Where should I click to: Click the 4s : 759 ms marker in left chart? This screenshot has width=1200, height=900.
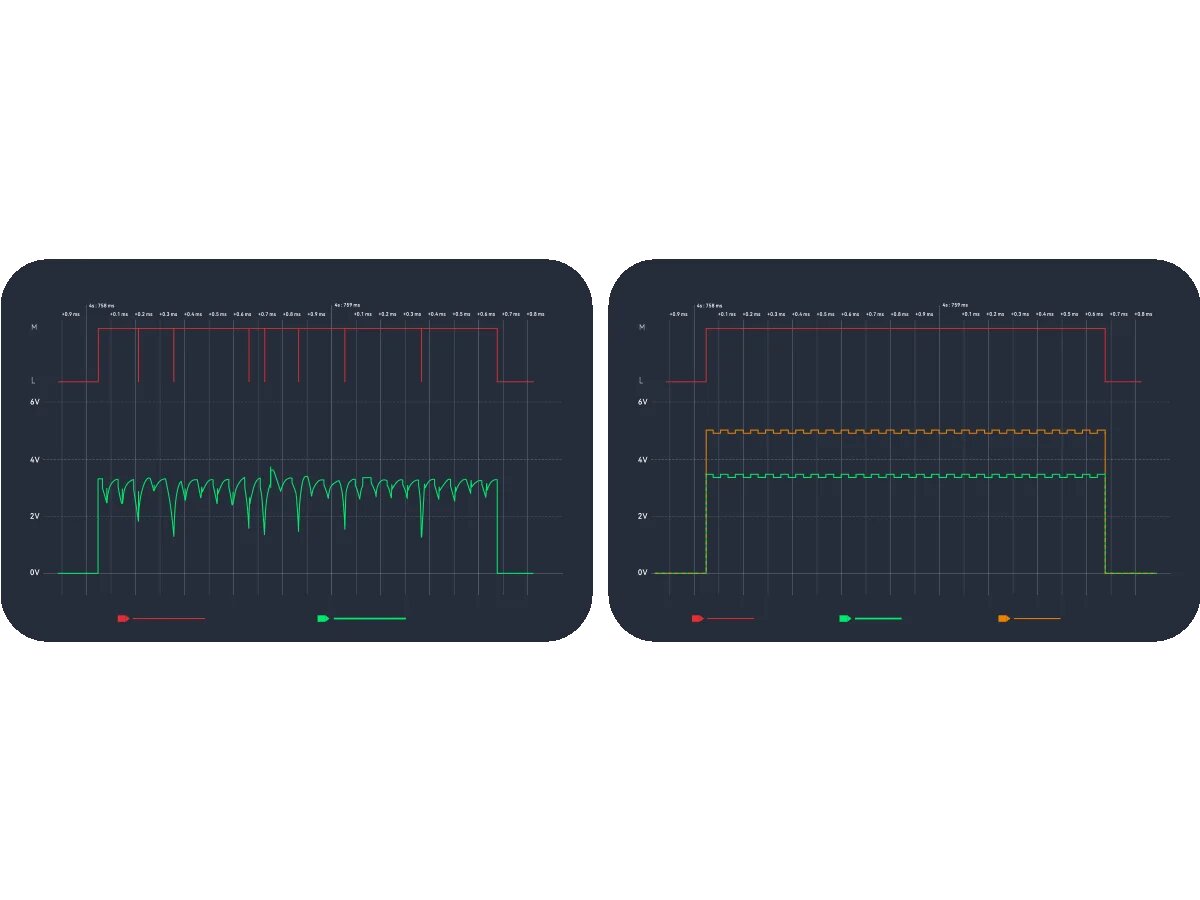point(347,306)
